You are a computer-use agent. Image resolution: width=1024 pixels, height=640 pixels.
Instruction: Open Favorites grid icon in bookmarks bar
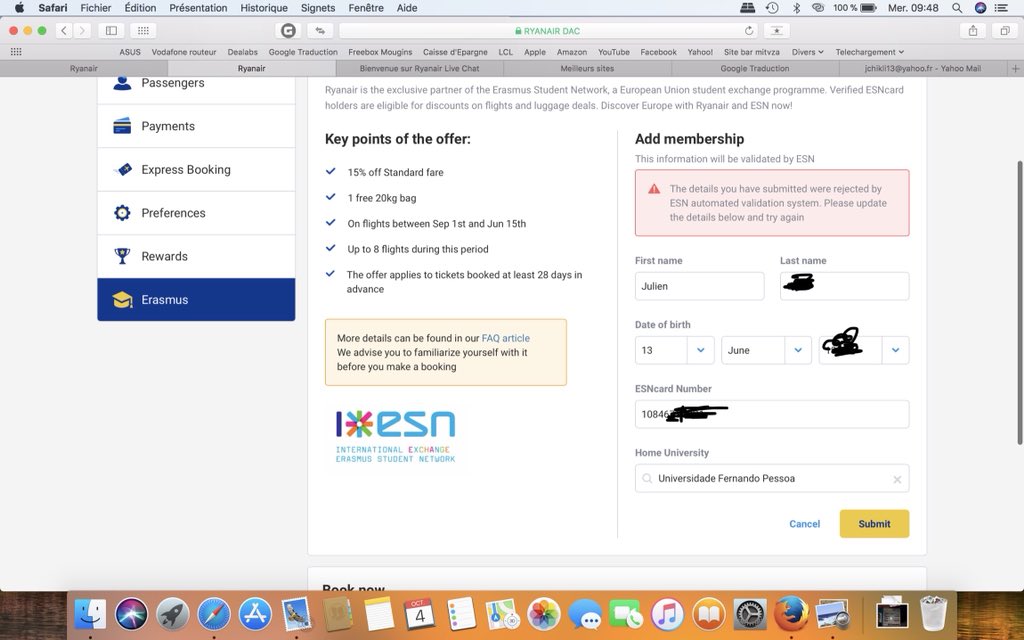pos(16,52)
